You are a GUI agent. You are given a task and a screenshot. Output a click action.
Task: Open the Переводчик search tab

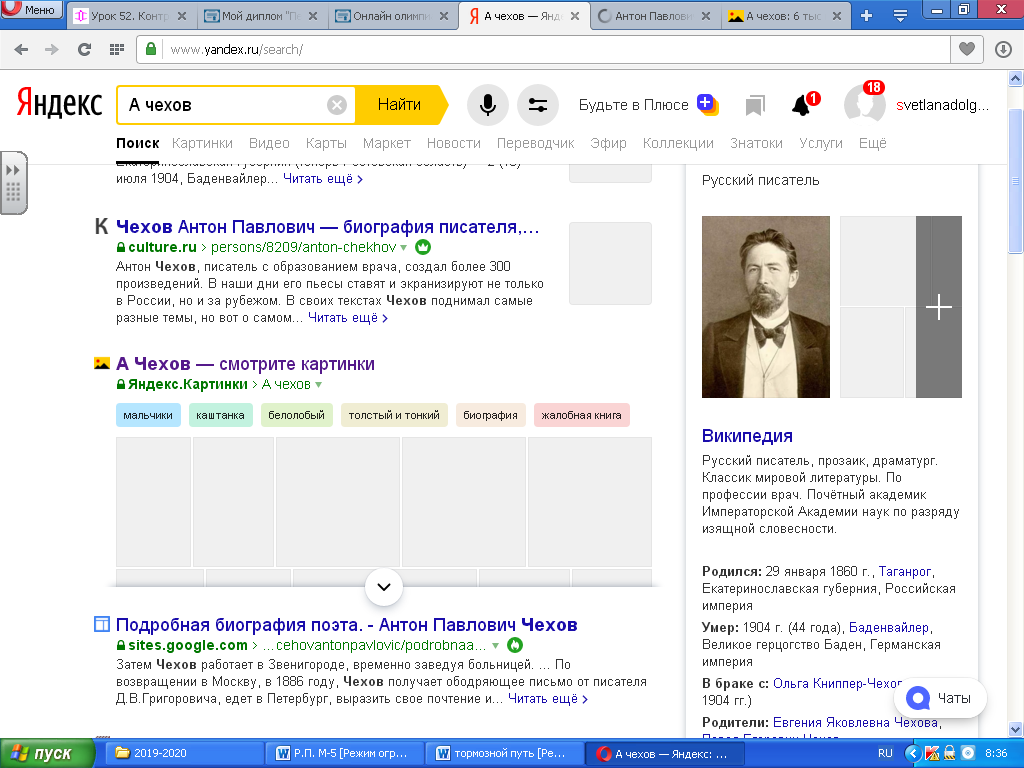point(536,143)
